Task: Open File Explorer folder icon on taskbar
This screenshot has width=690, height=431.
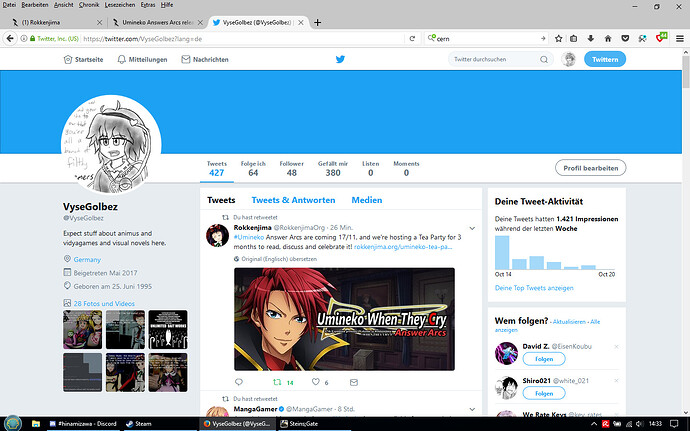Action: 36,424
